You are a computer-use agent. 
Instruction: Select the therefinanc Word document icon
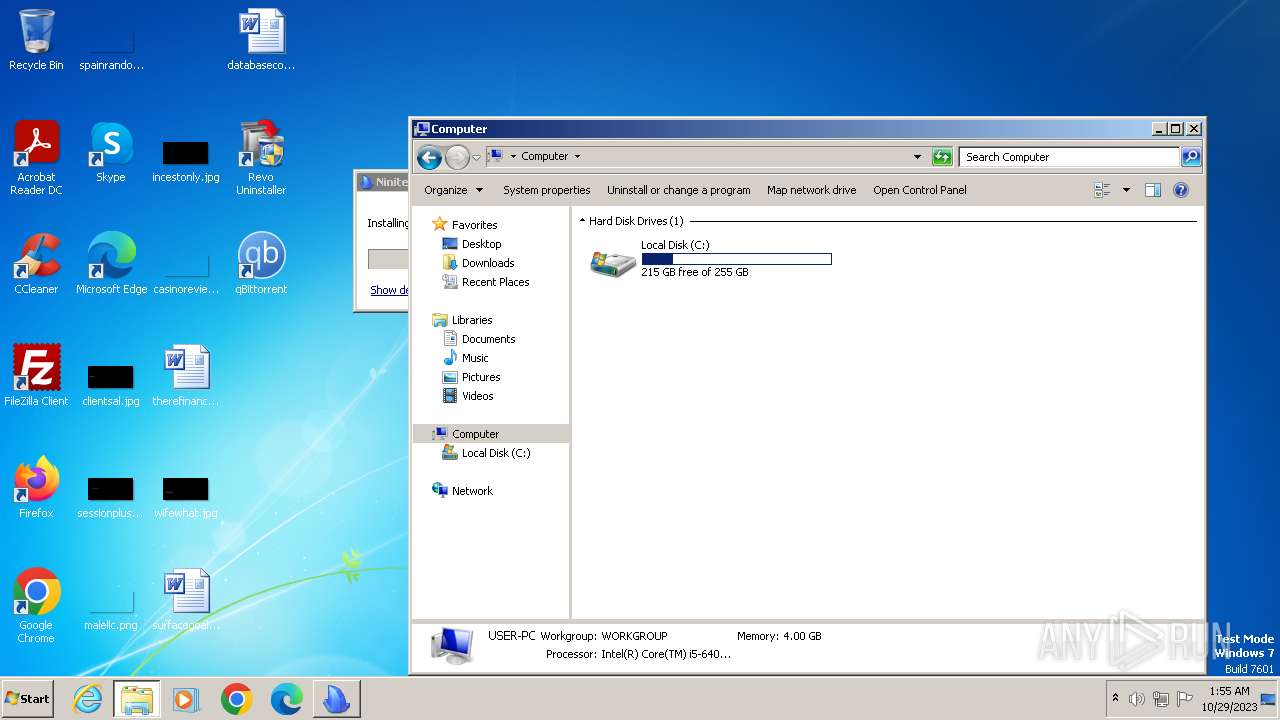coord(186,376)
